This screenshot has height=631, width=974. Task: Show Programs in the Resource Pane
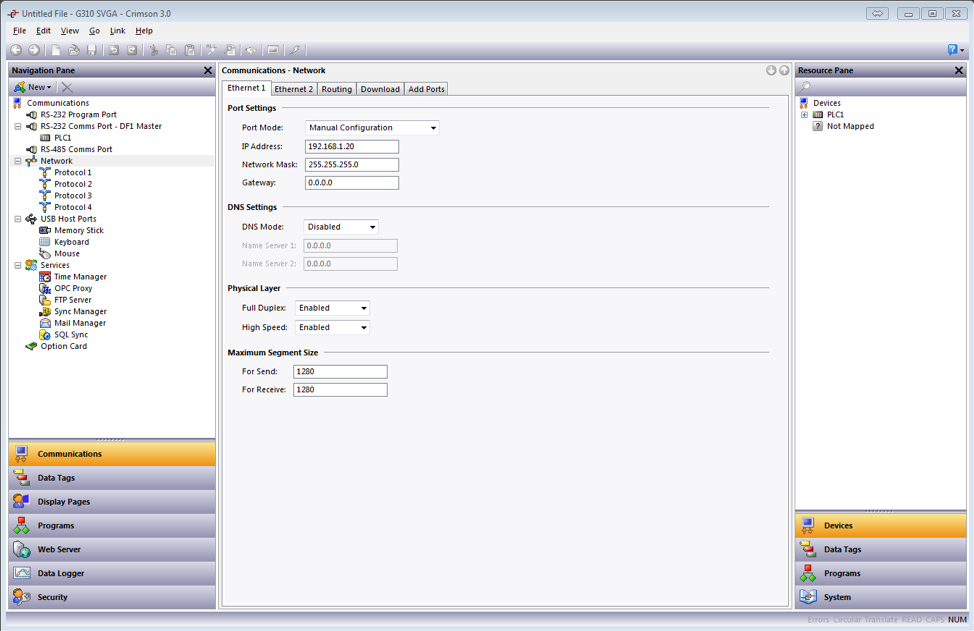tap(881, 573)
